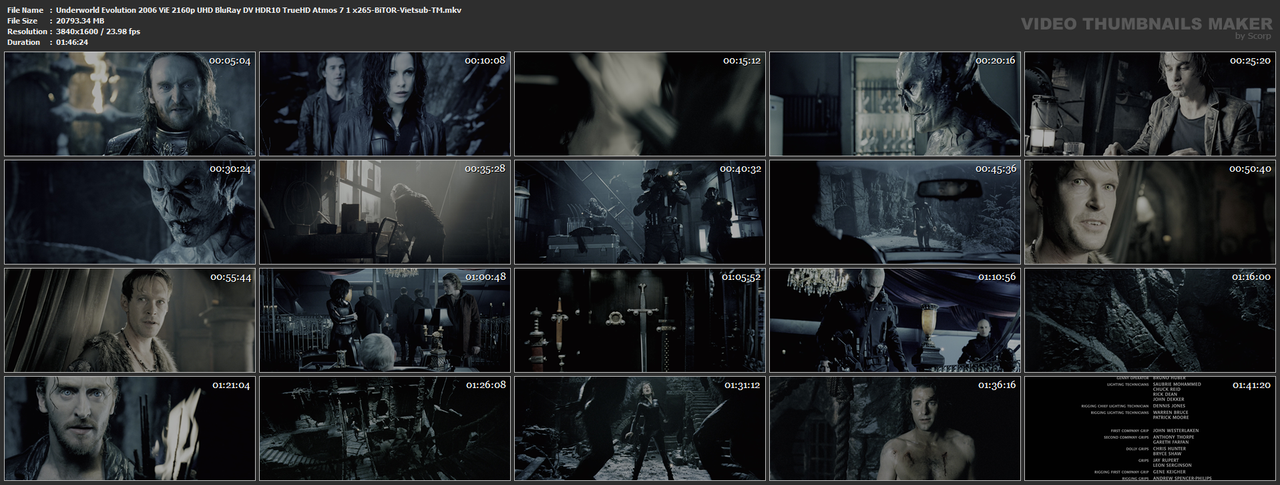Select the thumbnail at 00:10:08
The width and height of the screenshot is (1280, 485).
(385, 104)
